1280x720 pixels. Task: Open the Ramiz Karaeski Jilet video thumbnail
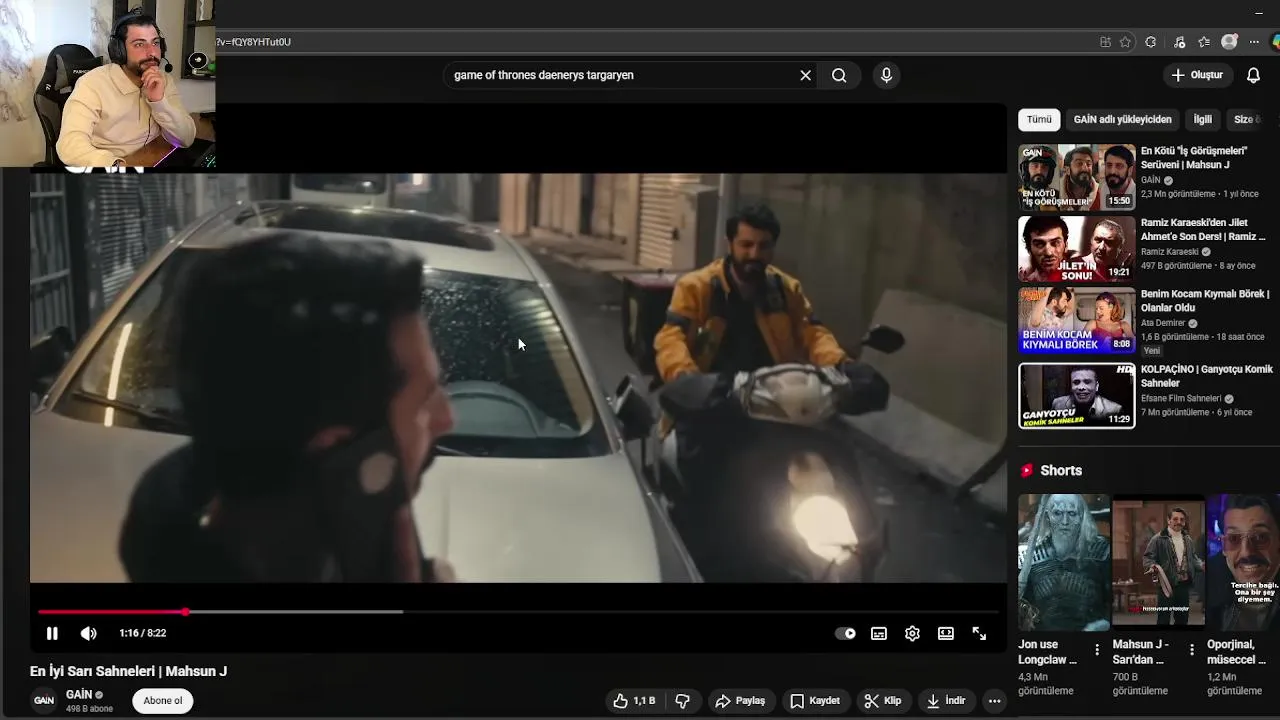click(1077, 249)
